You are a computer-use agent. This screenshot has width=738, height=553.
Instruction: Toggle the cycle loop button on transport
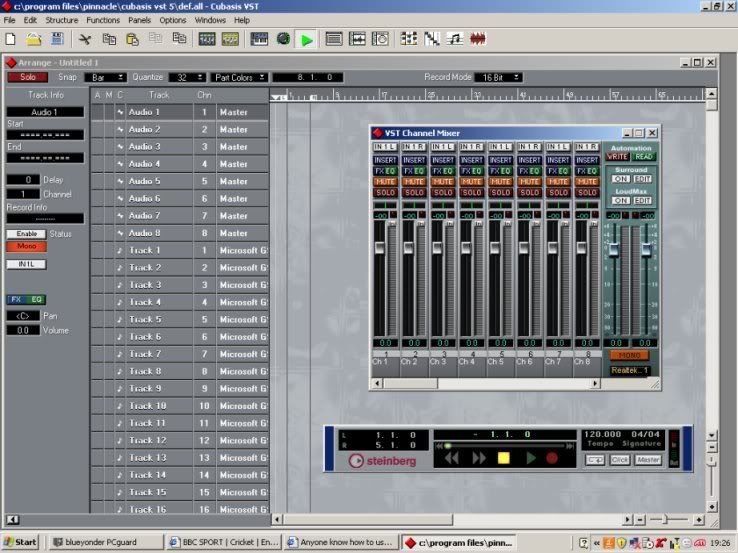click(x=594, y=460)
